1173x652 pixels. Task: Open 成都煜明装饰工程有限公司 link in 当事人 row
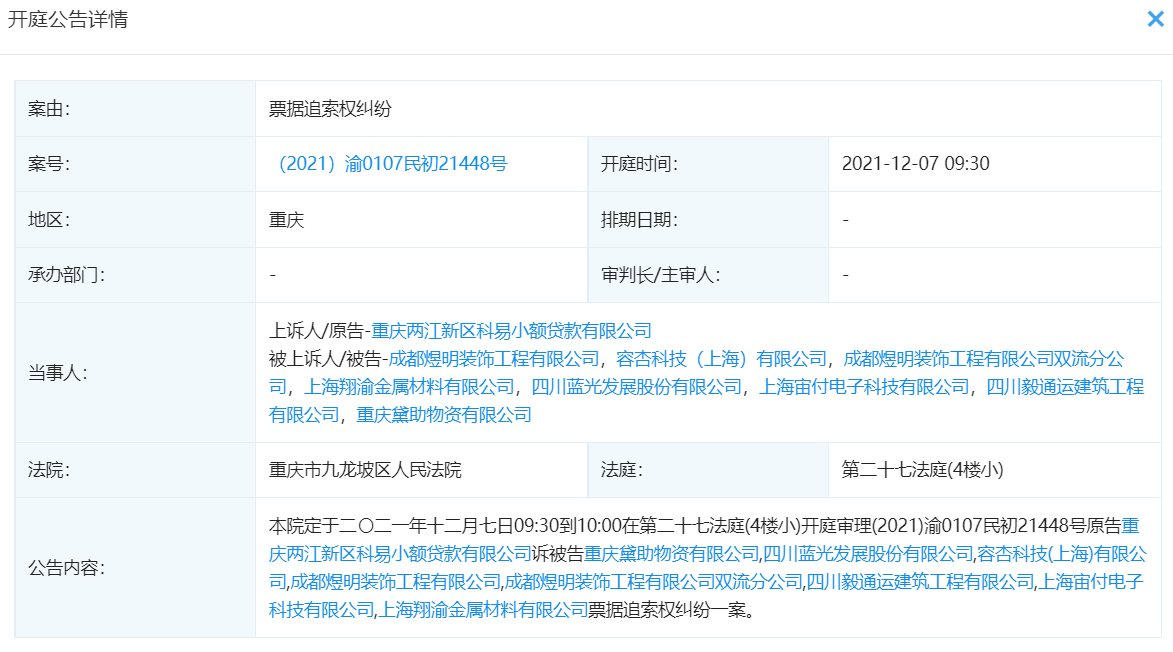(x=494, y=359)
